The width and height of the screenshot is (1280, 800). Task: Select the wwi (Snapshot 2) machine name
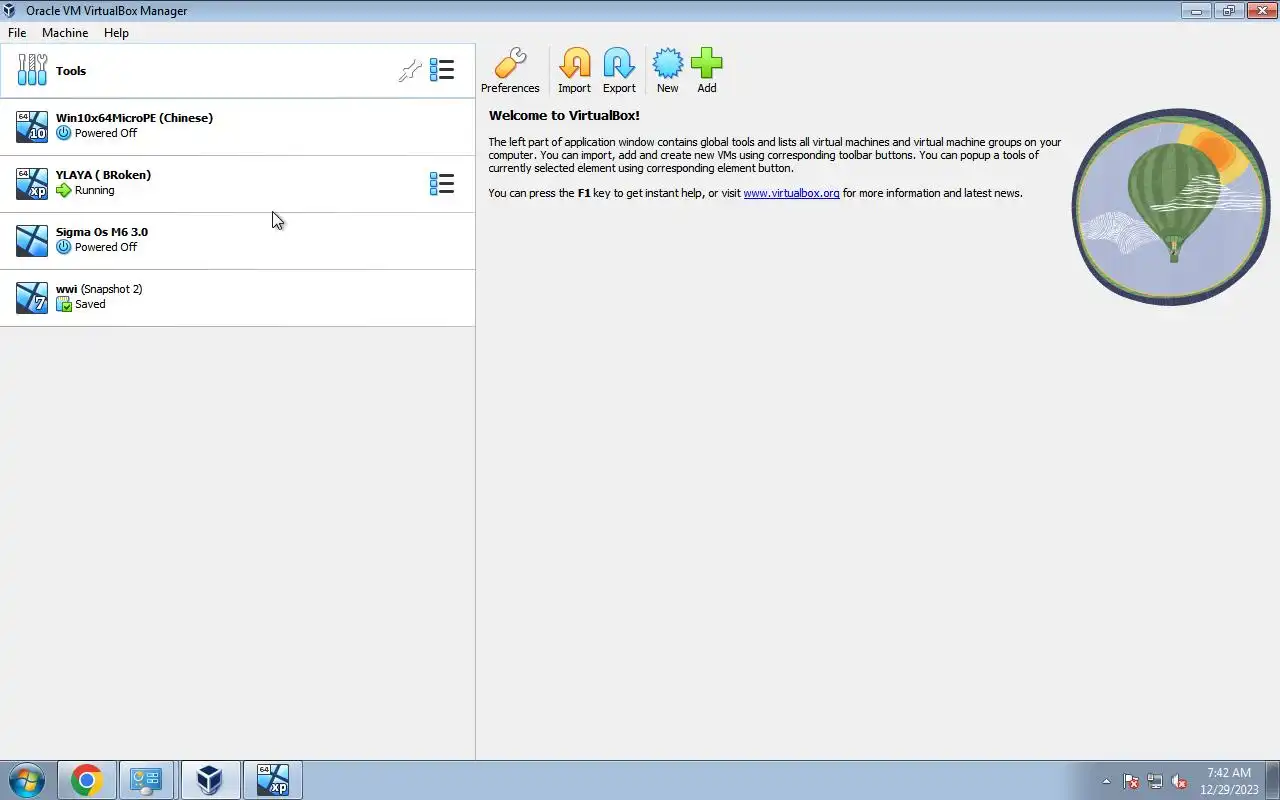(99, 289)
